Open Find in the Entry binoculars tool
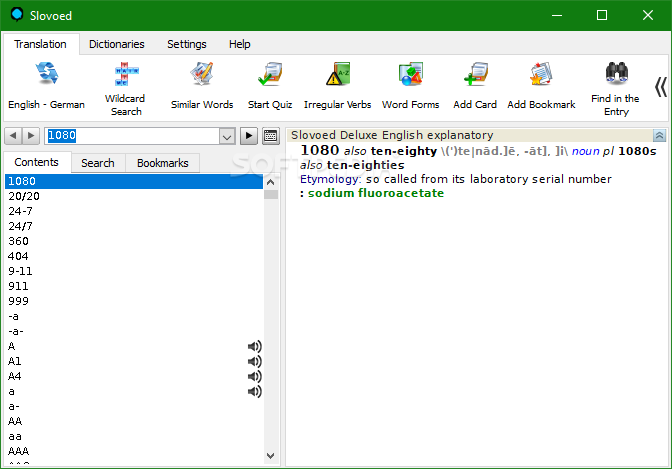 coord(616,89)
